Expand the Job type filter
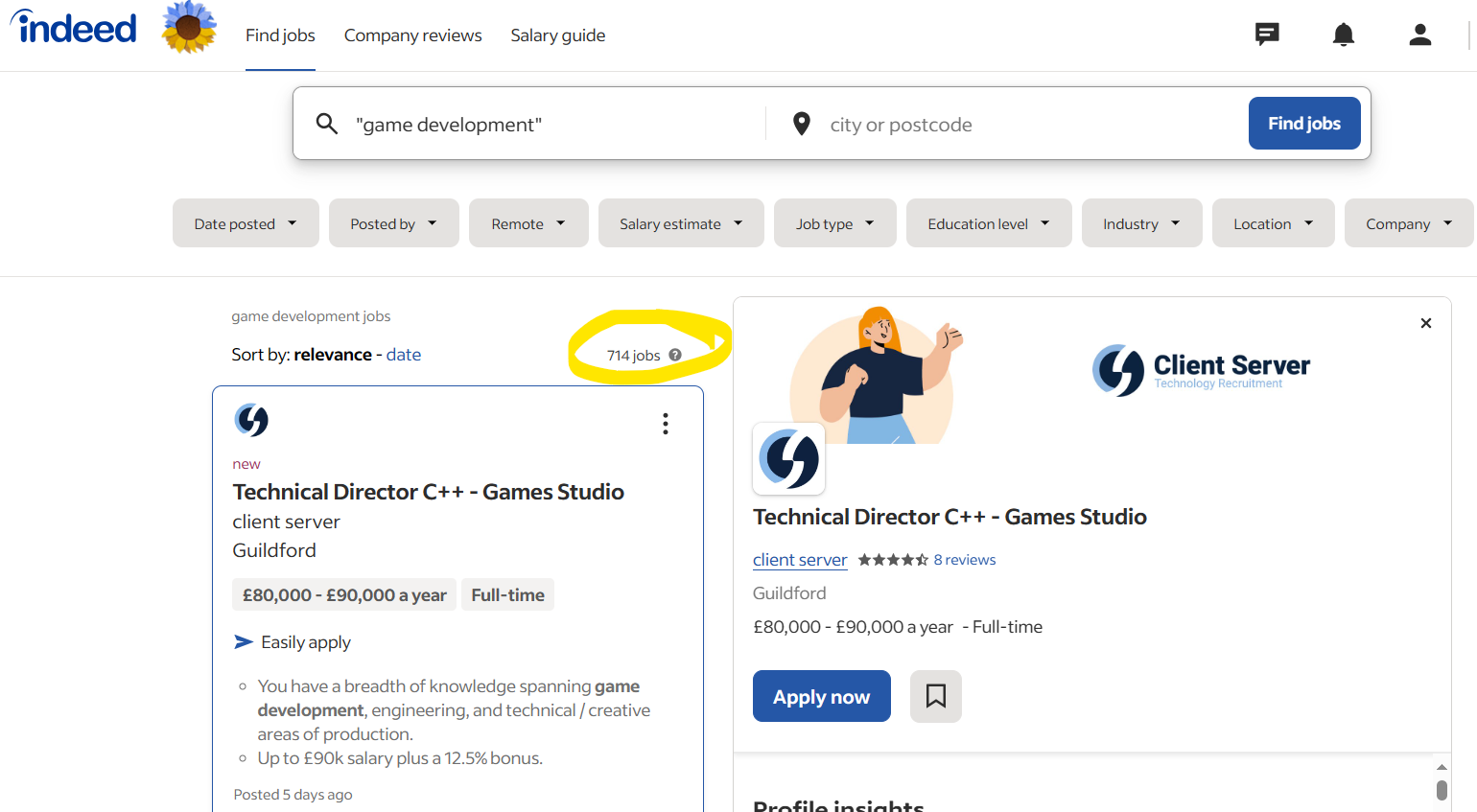Image resolution: width=1477 pixels, height=812 pixels. (835, 223)
